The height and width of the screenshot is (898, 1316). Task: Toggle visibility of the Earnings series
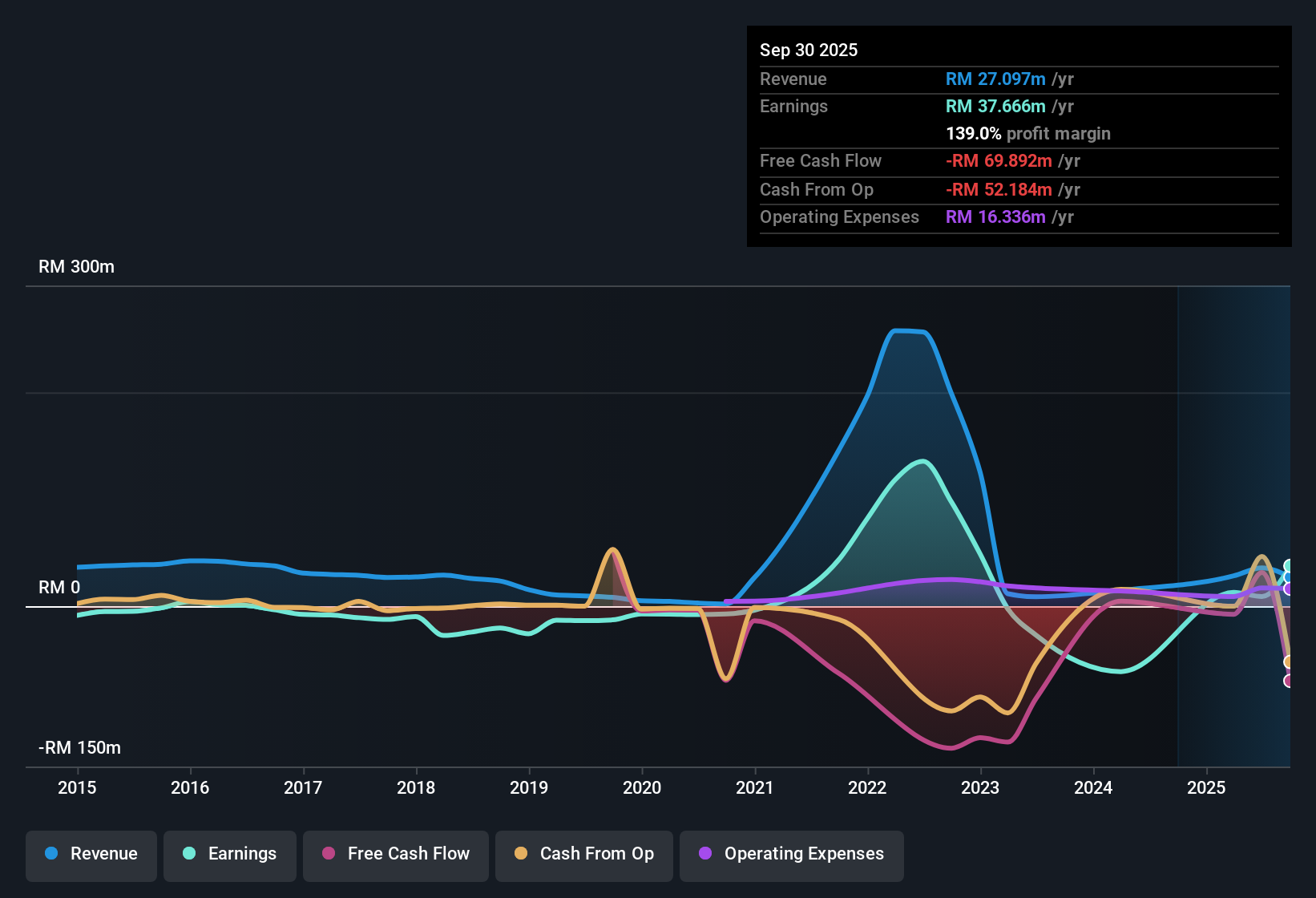tap(229, 854)
